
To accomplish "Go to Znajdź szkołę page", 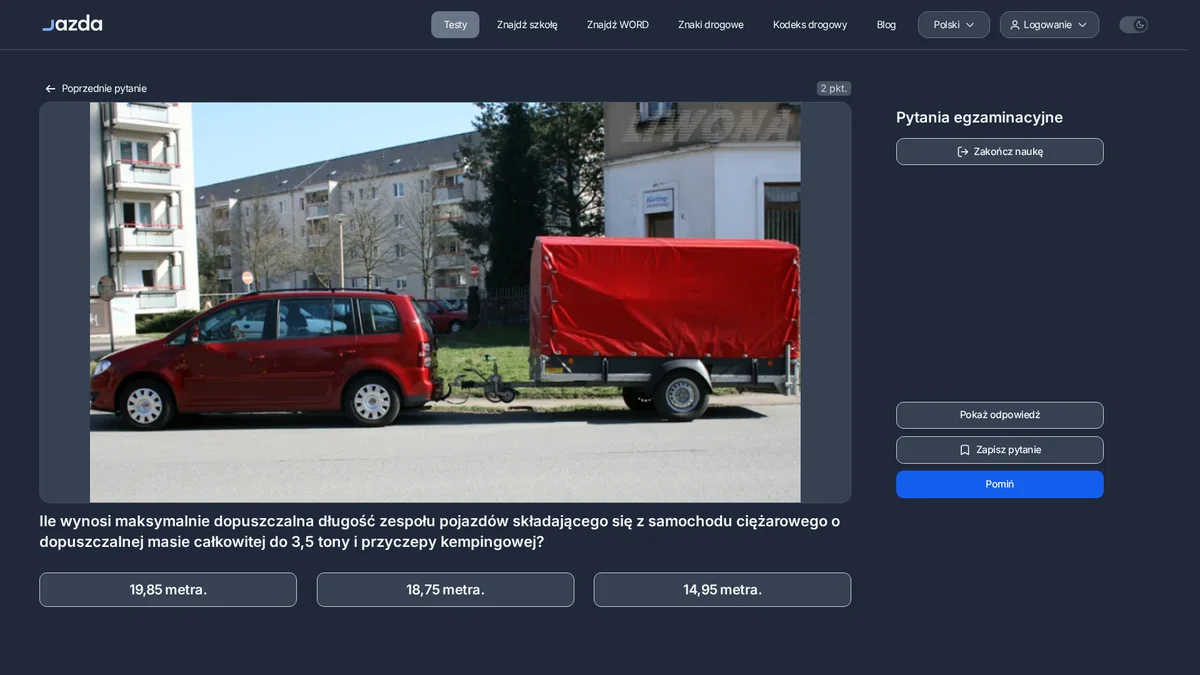I will click(x=527, y=25).
